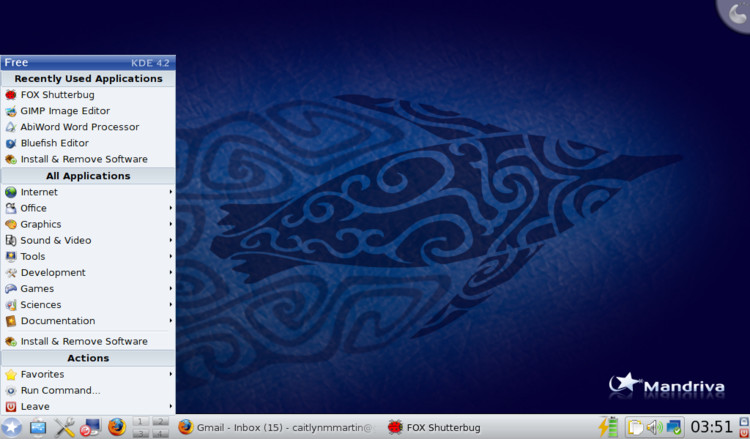Launch FOX Shutterbug from recent applications
Image resolution: width=750 pixels, height=439 pixels.
88,95
